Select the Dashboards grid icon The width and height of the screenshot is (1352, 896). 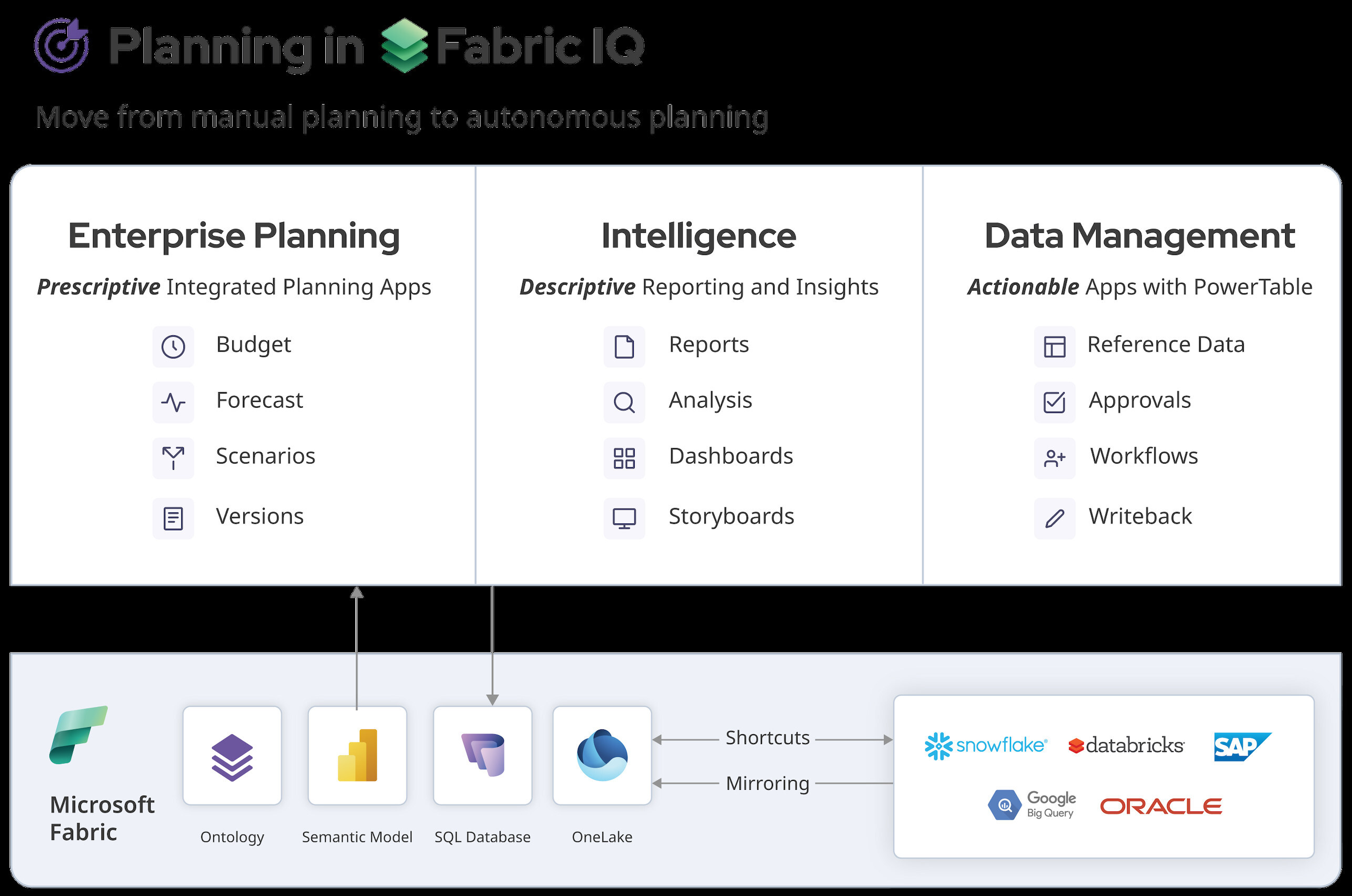(624, 458)
